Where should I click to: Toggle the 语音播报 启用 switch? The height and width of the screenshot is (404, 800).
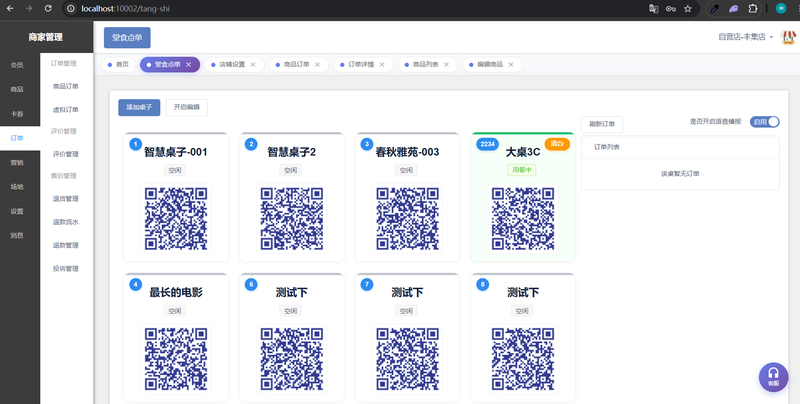coord(764,122)
